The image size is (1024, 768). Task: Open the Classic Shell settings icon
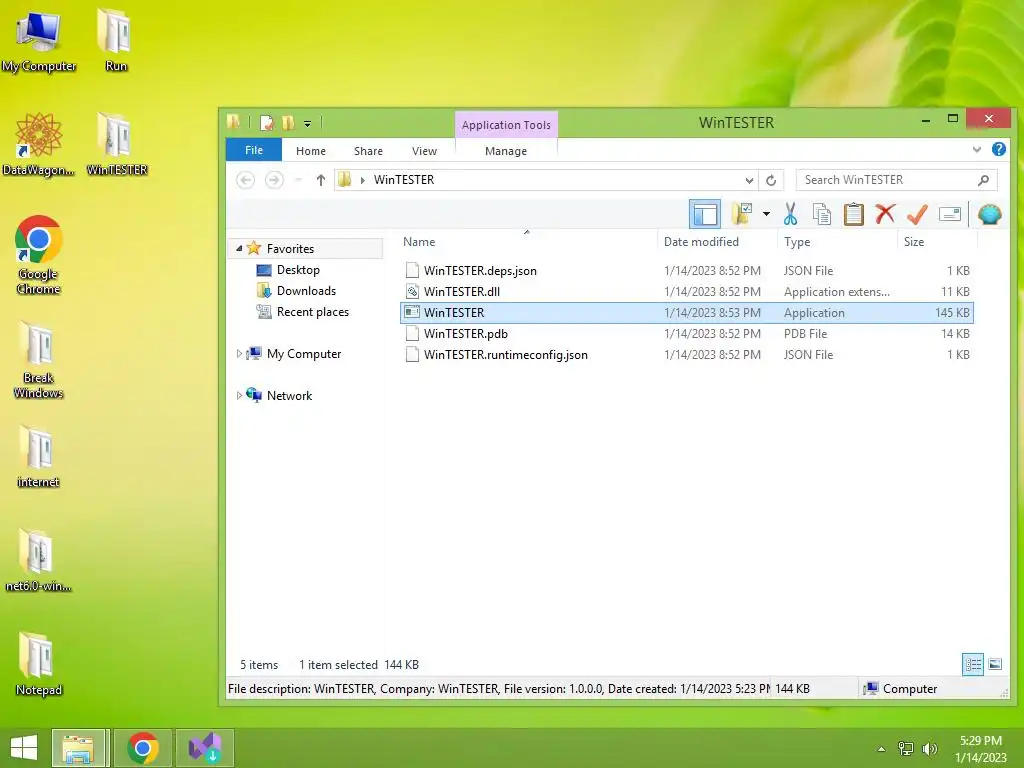(x=989, y=214)
